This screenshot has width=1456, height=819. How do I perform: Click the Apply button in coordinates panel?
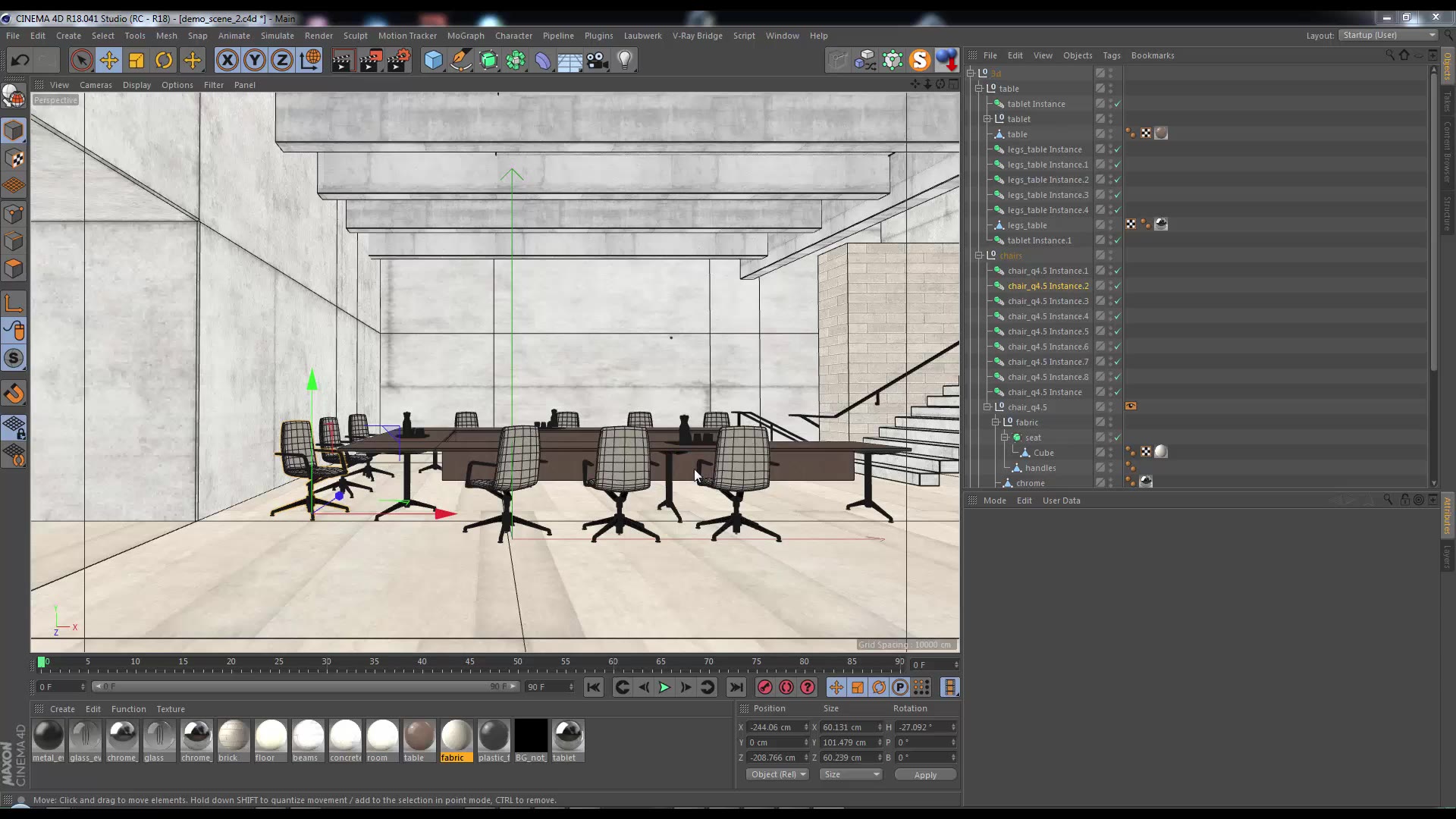tap(924, 775)
